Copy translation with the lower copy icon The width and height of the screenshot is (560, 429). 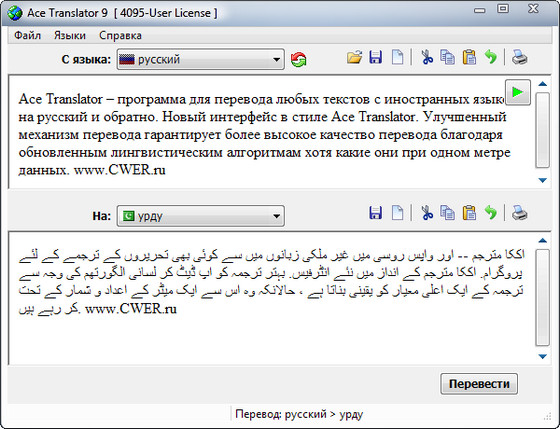point(448,213)
